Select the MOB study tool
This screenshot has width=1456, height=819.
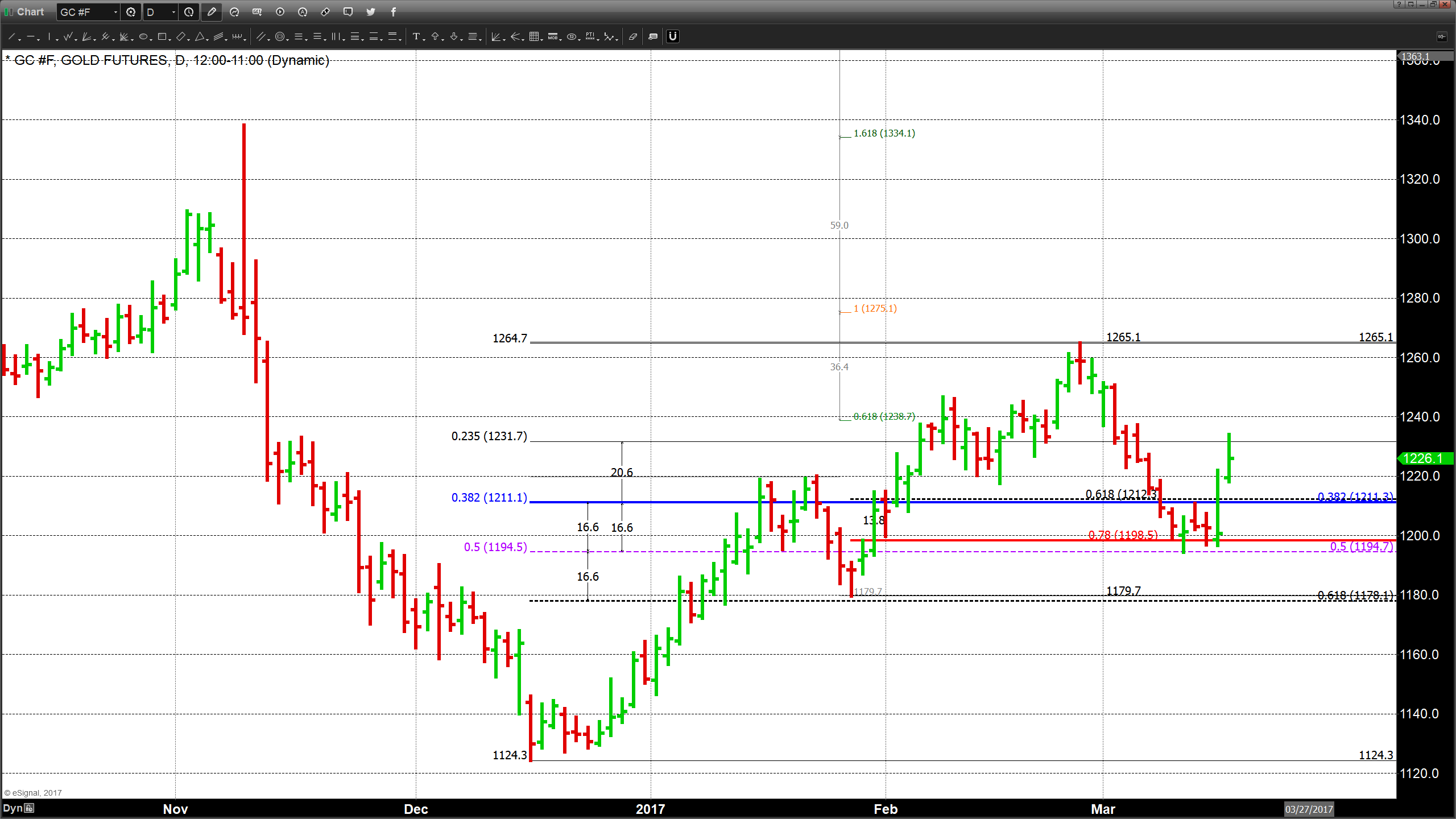552,37
